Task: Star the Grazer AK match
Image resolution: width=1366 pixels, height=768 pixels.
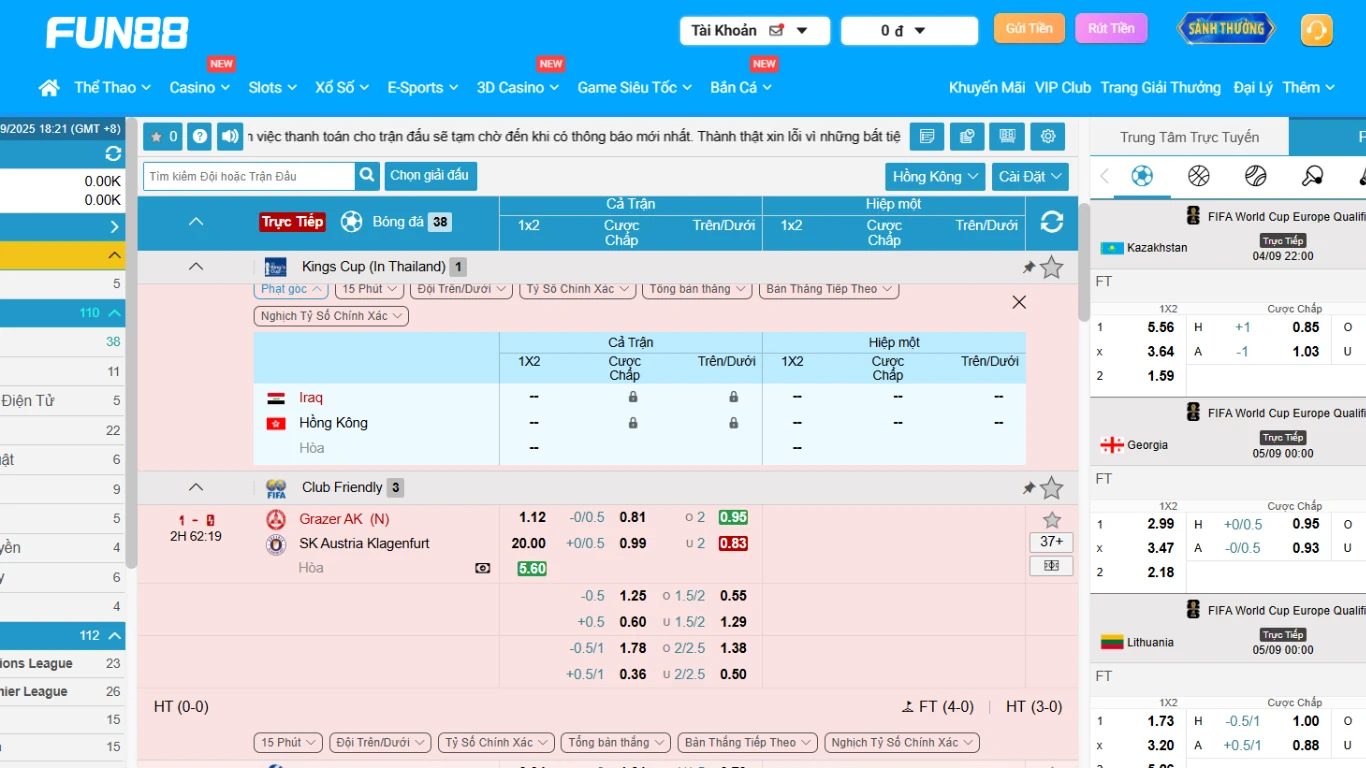Action: tap(1051, 520)
